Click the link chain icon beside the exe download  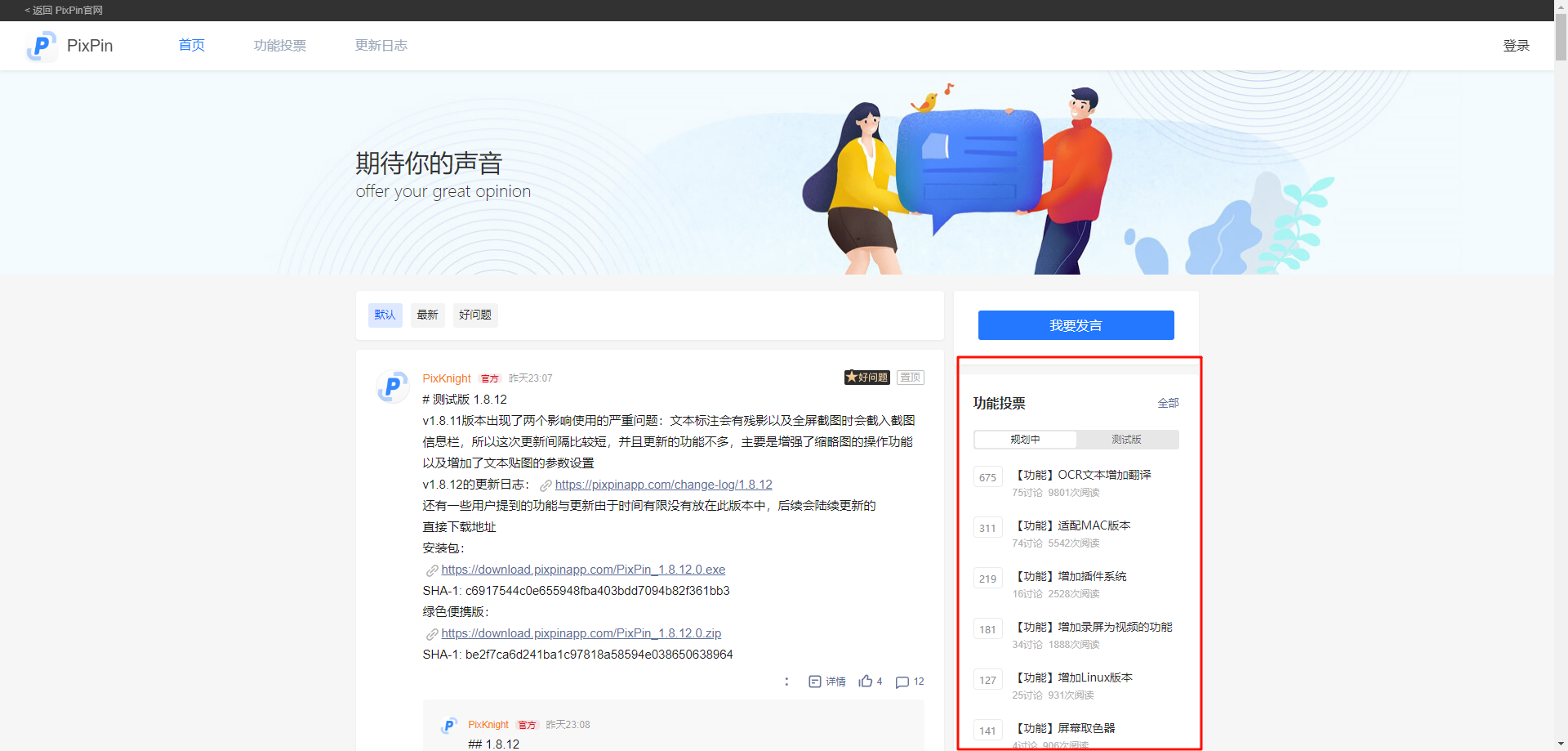431,570
